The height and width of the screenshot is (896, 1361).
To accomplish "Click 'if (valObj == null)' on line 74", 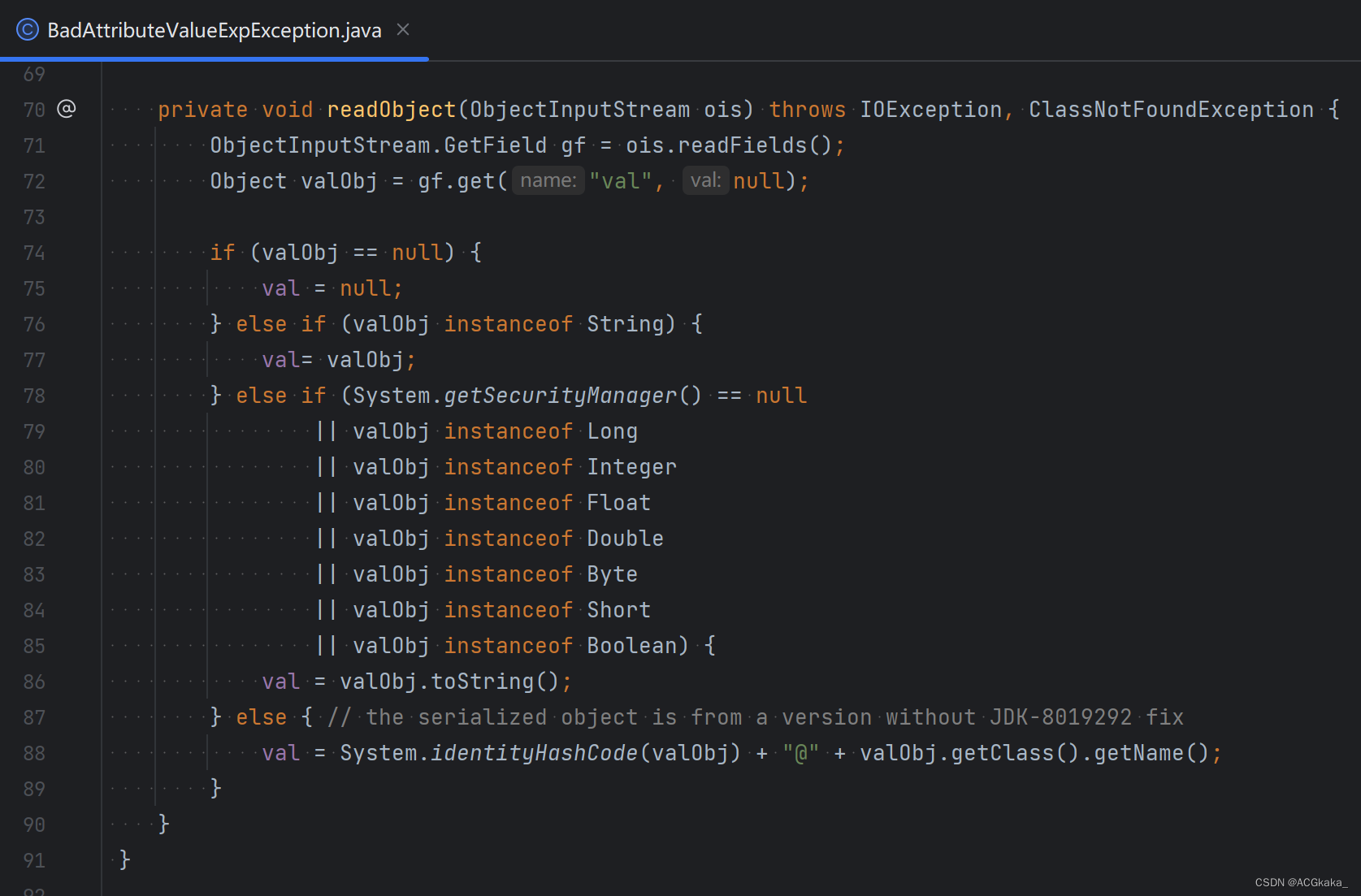I will (x=332, y=253).
